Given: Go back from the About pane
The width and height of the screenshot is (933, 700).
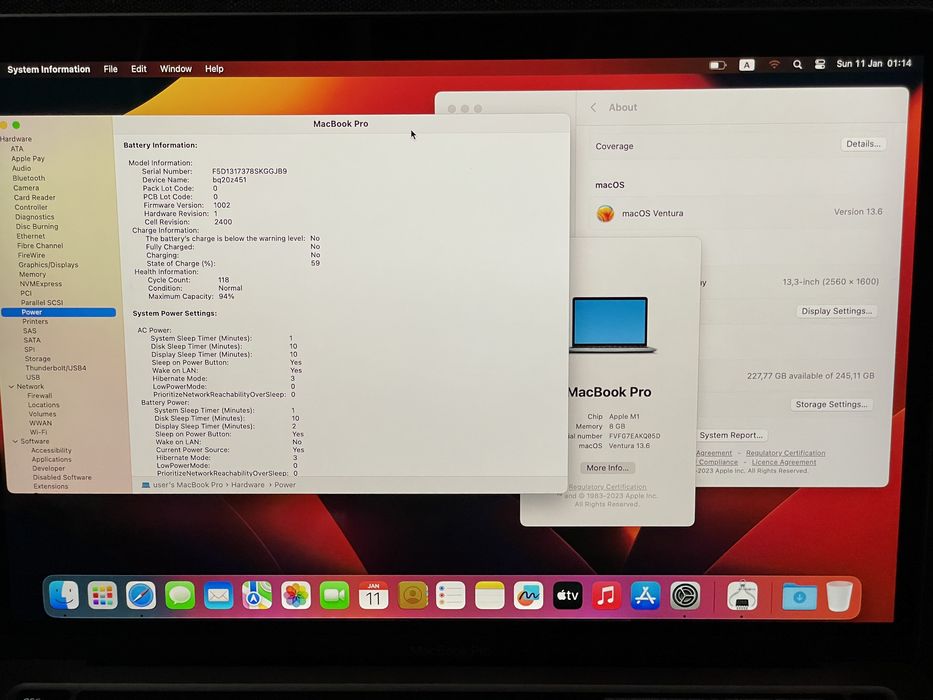Looking at the screenshot, I should point(593,107).
